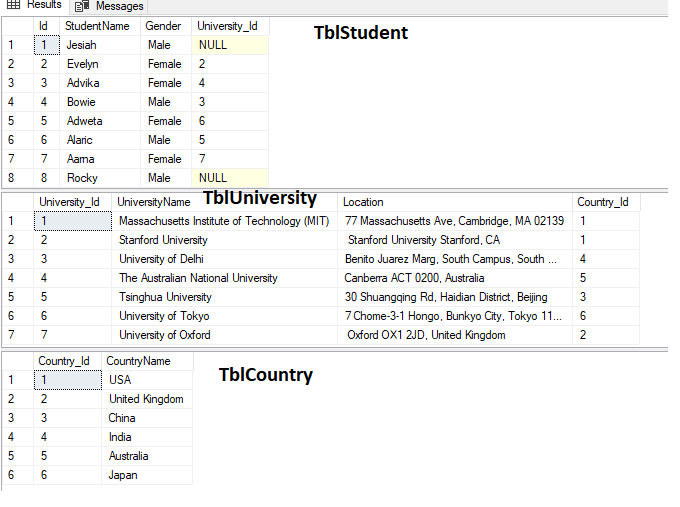Screen dimensions: 680x507
Task: Click the cell with student Alaric
Action: (x=100, y=140)
